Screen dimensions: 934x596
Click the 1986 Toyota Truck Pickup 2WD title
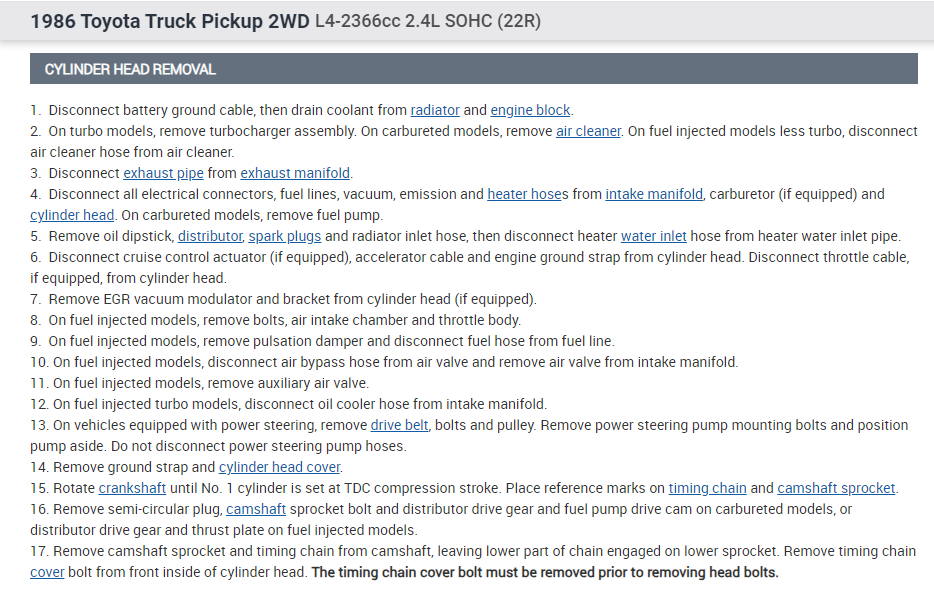tap(170, 21)
